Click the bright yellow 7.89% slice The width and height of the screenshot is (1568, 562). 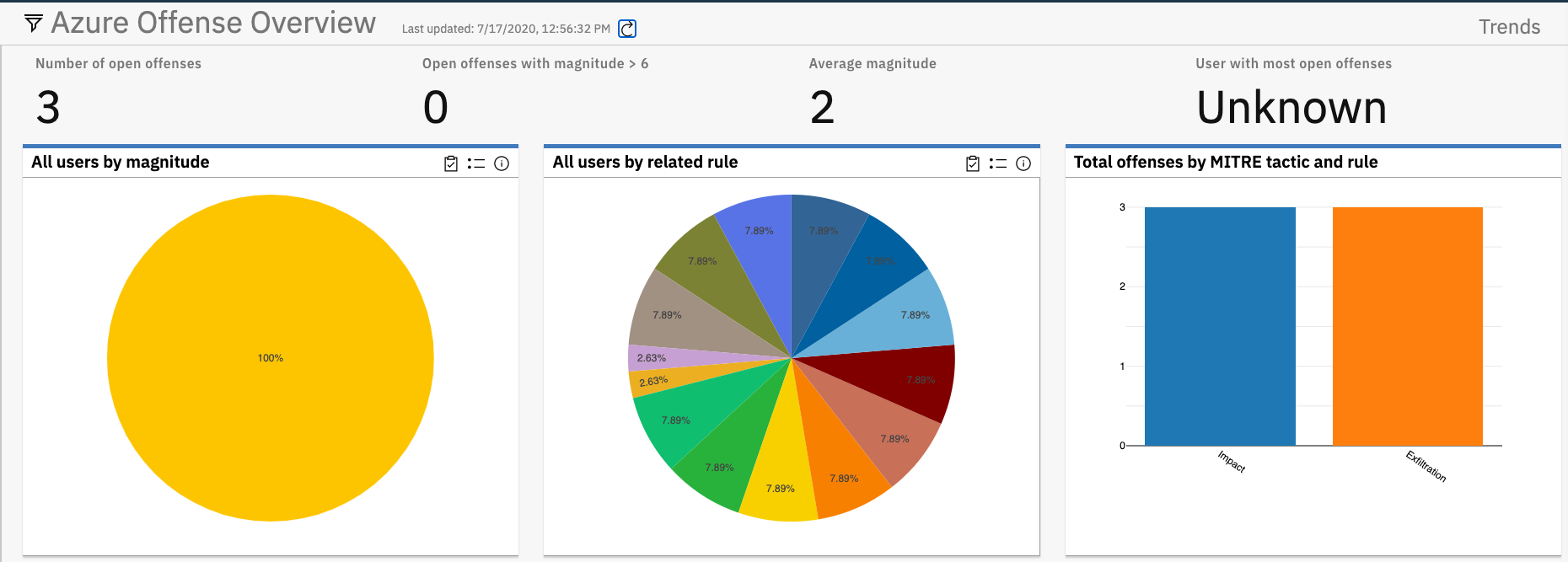780,472
